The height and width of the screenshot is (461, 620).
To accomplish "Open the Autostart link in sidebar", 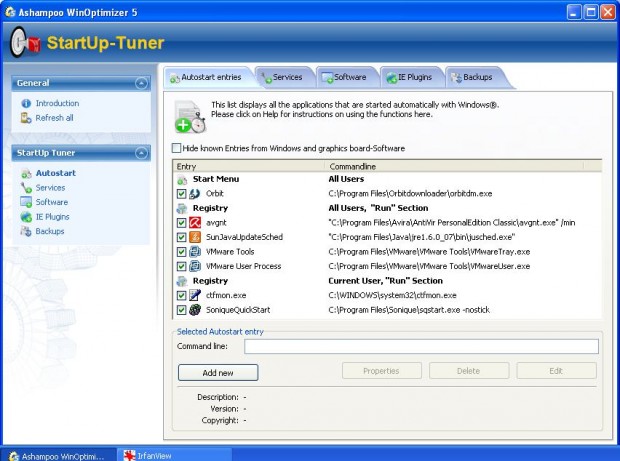I will [56, 173].
